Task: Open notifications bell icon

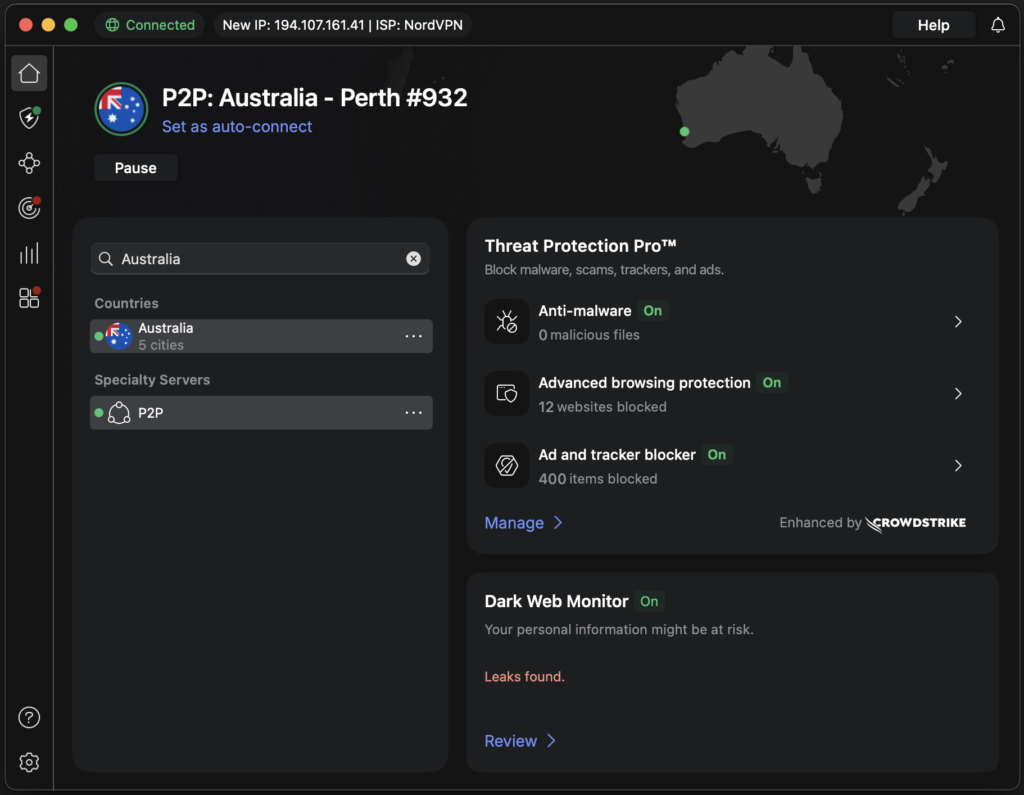Action: click(997, 25)
